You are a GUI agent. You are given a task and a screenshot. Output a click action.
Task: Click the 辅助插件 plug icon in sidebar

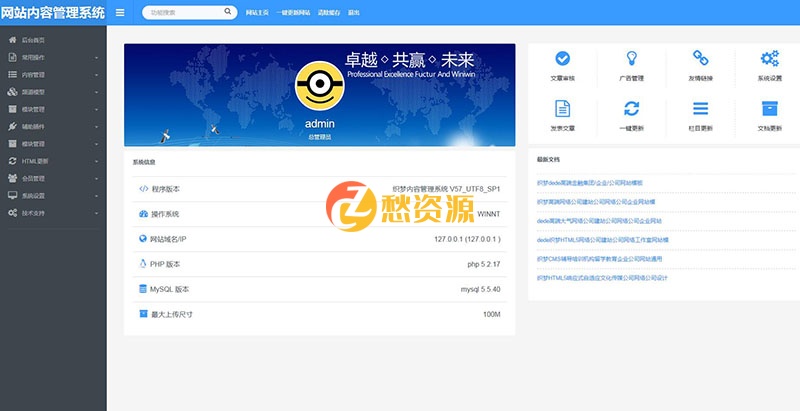click(12, 126)
